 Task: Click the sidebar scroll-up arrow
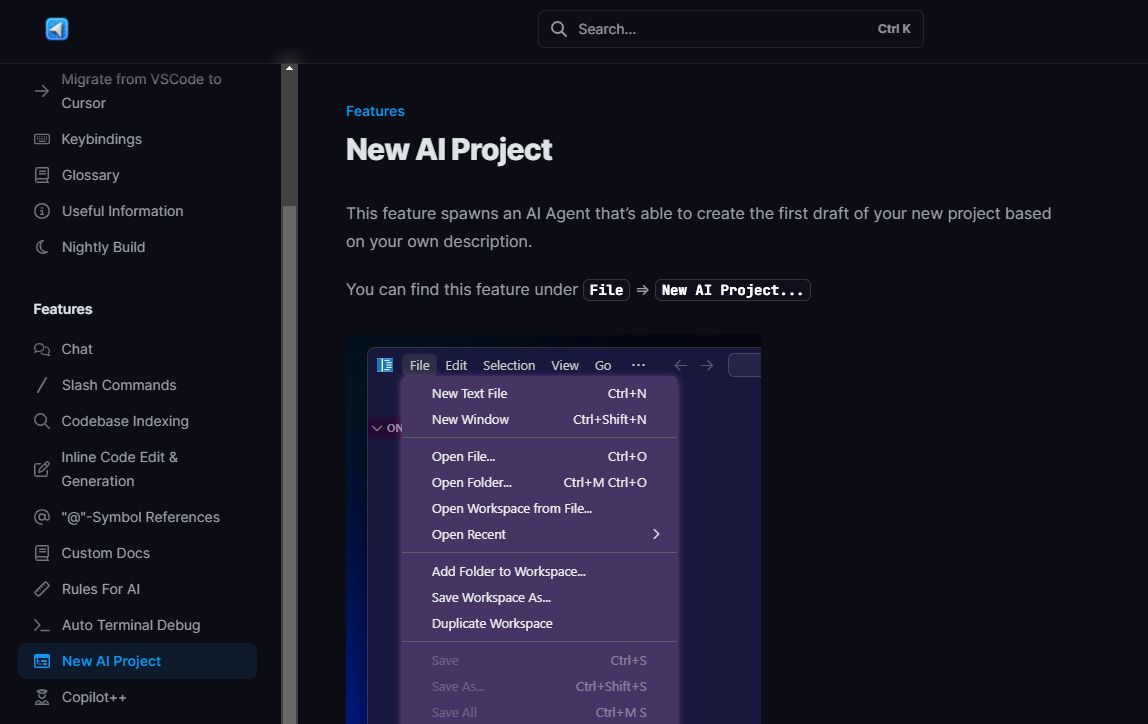(x=289, y=68)
